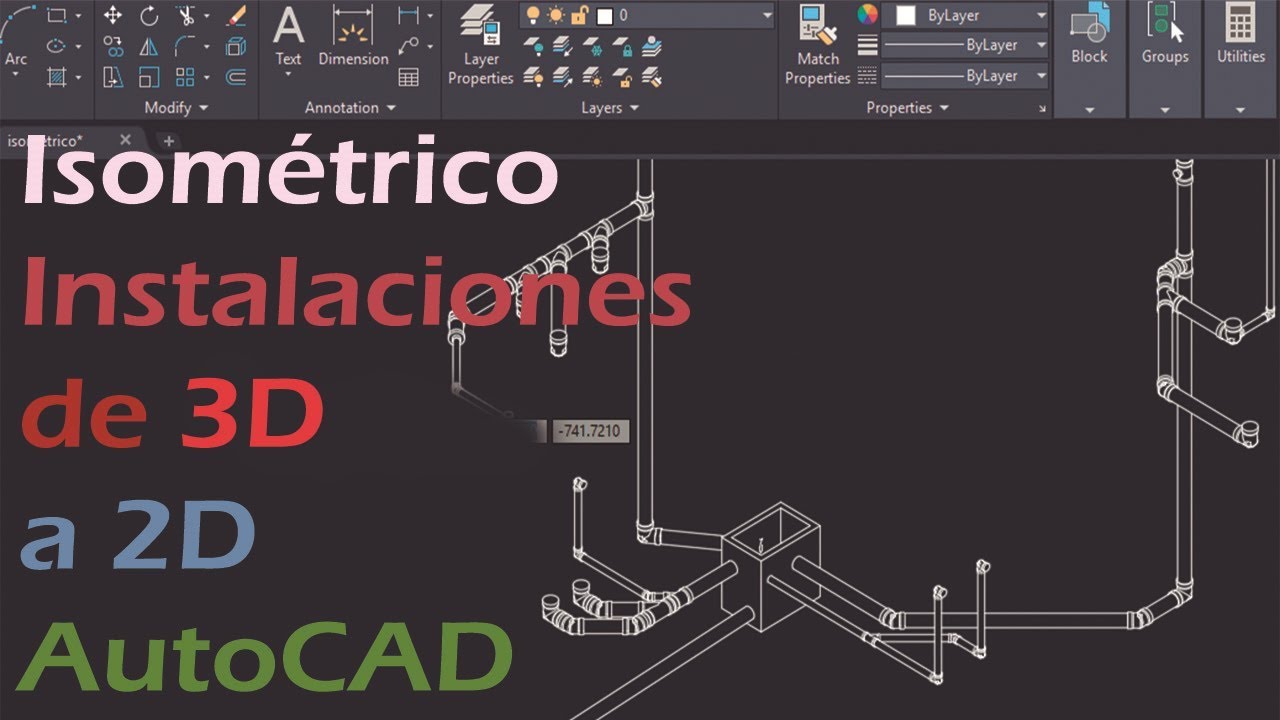Image resolution: width=1280 pixels, height=720 pixels.
Task: Open the Array dropdown arrow
Action: click(x=206, y=77)
